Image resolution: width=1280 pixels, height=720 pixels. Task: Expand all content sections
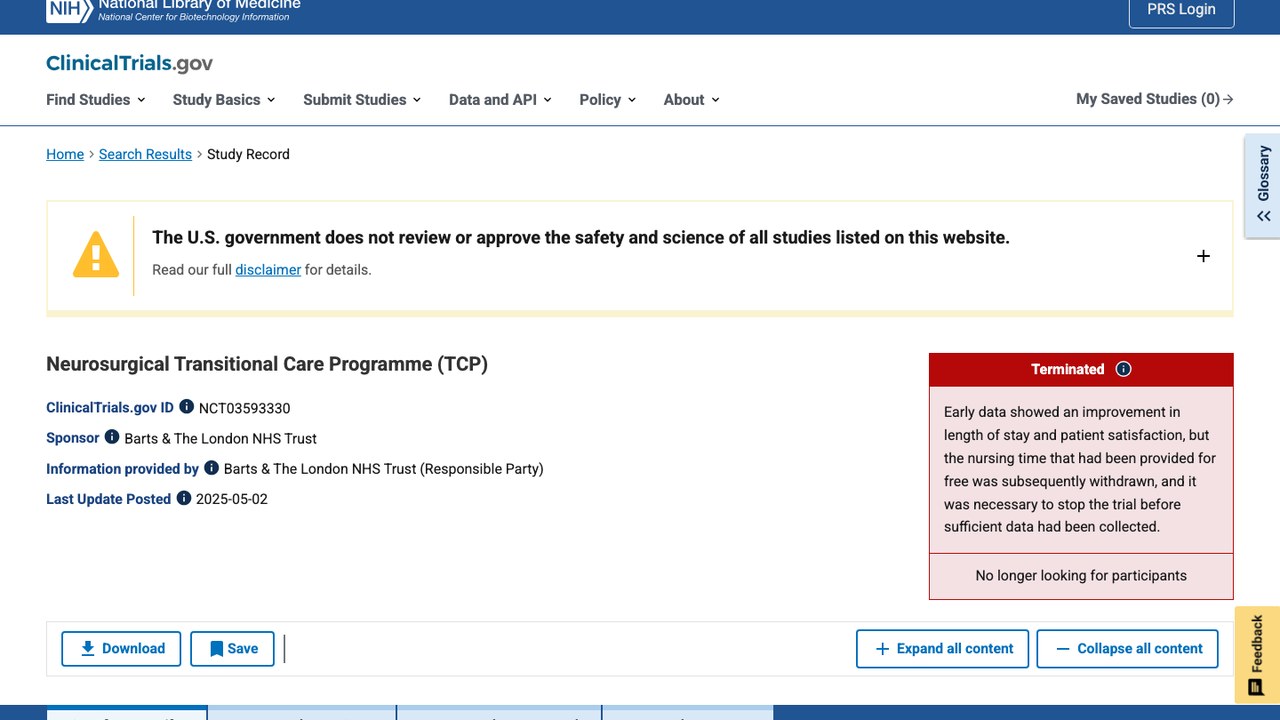coord(942,649)
